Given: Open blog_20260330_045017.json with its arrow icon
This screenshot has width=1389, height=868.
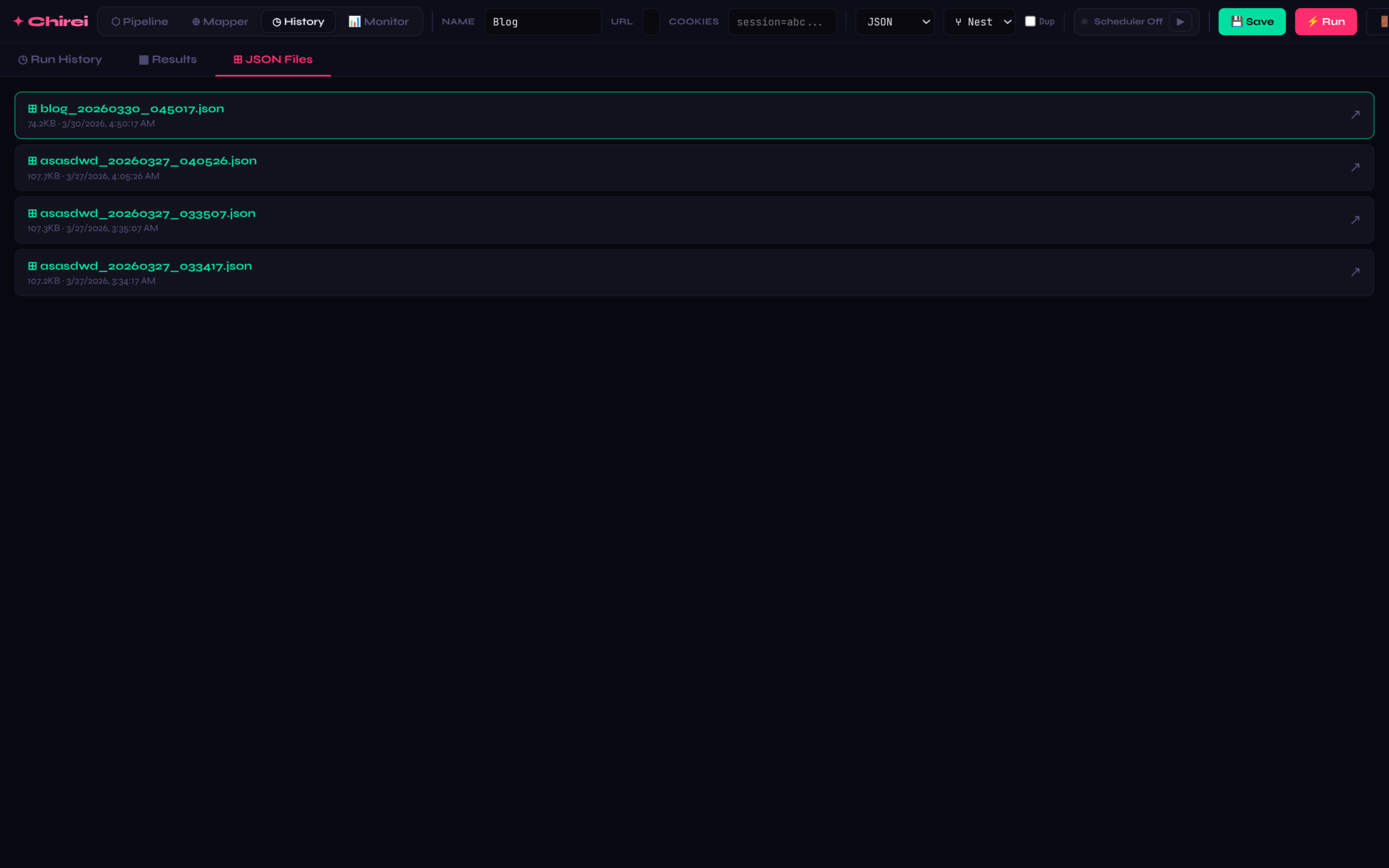Looking at the screenshot, I should pos(1355,115).
